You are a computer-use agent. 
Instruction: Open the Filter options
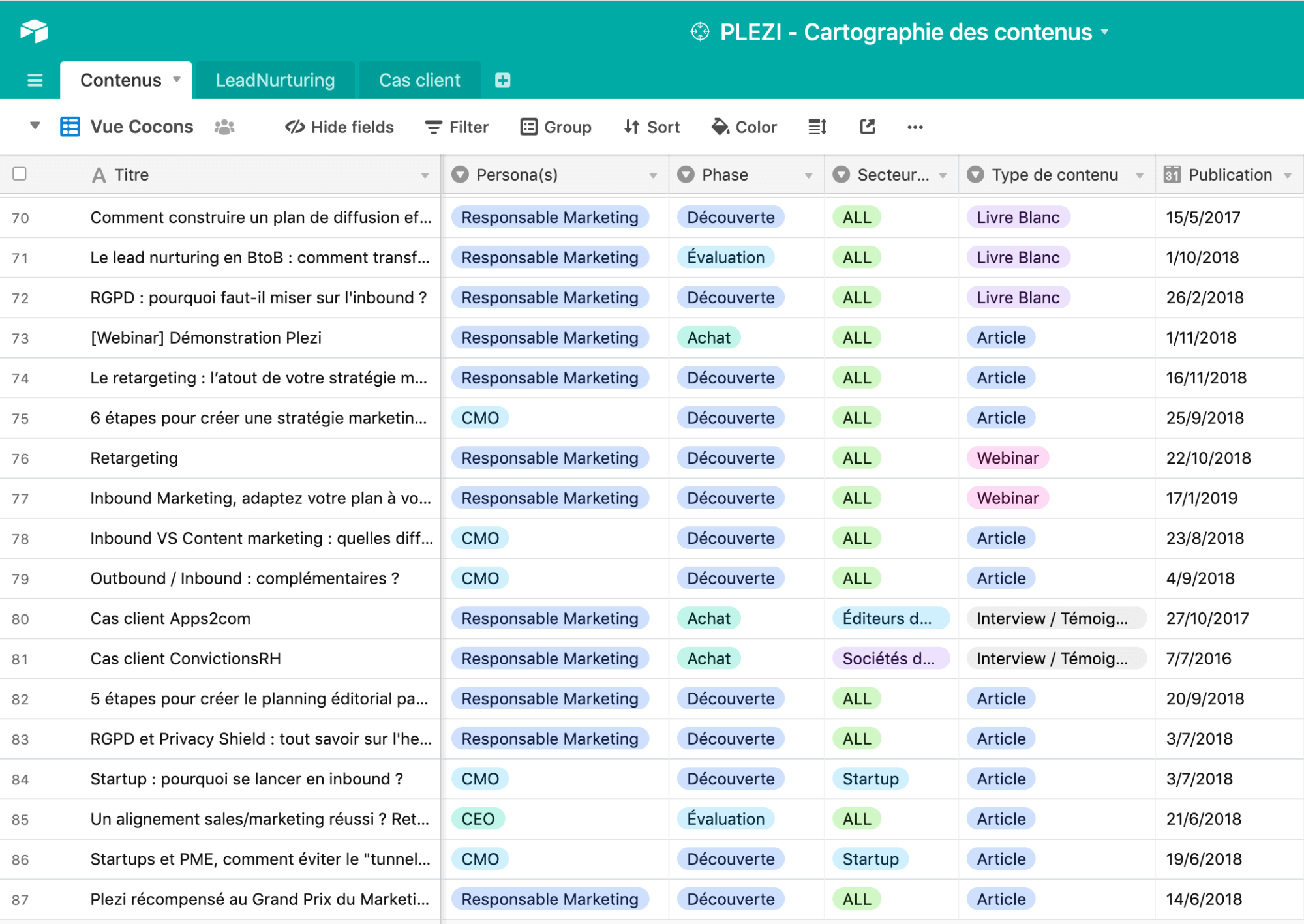point(457,127)
